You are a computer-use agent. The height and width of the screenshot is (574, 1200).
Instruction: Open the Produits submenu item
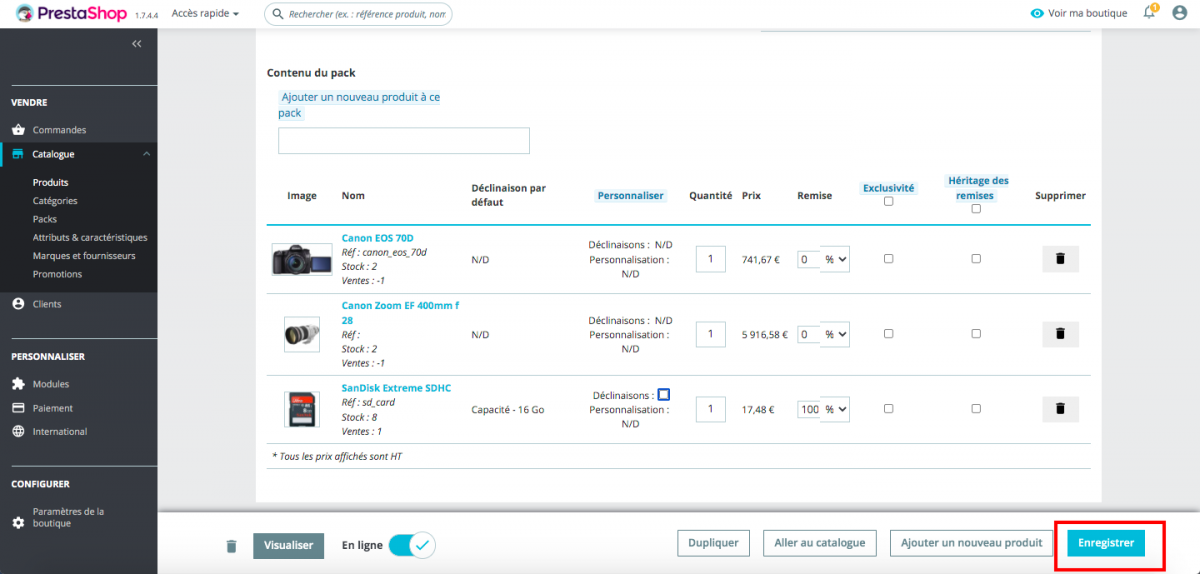click(x=50, y=183)
